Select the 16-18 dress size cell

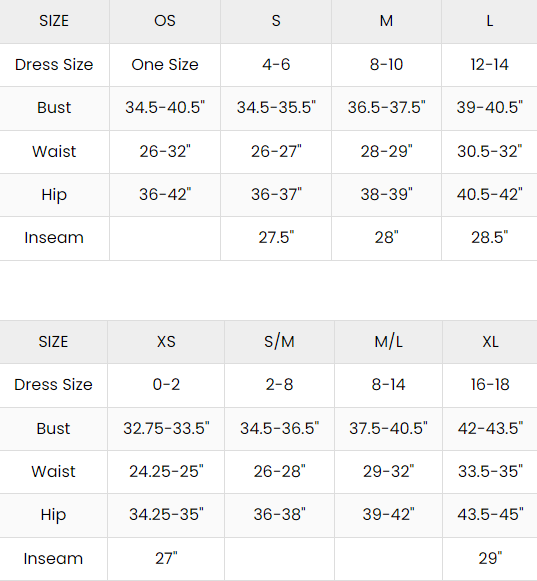490,385
